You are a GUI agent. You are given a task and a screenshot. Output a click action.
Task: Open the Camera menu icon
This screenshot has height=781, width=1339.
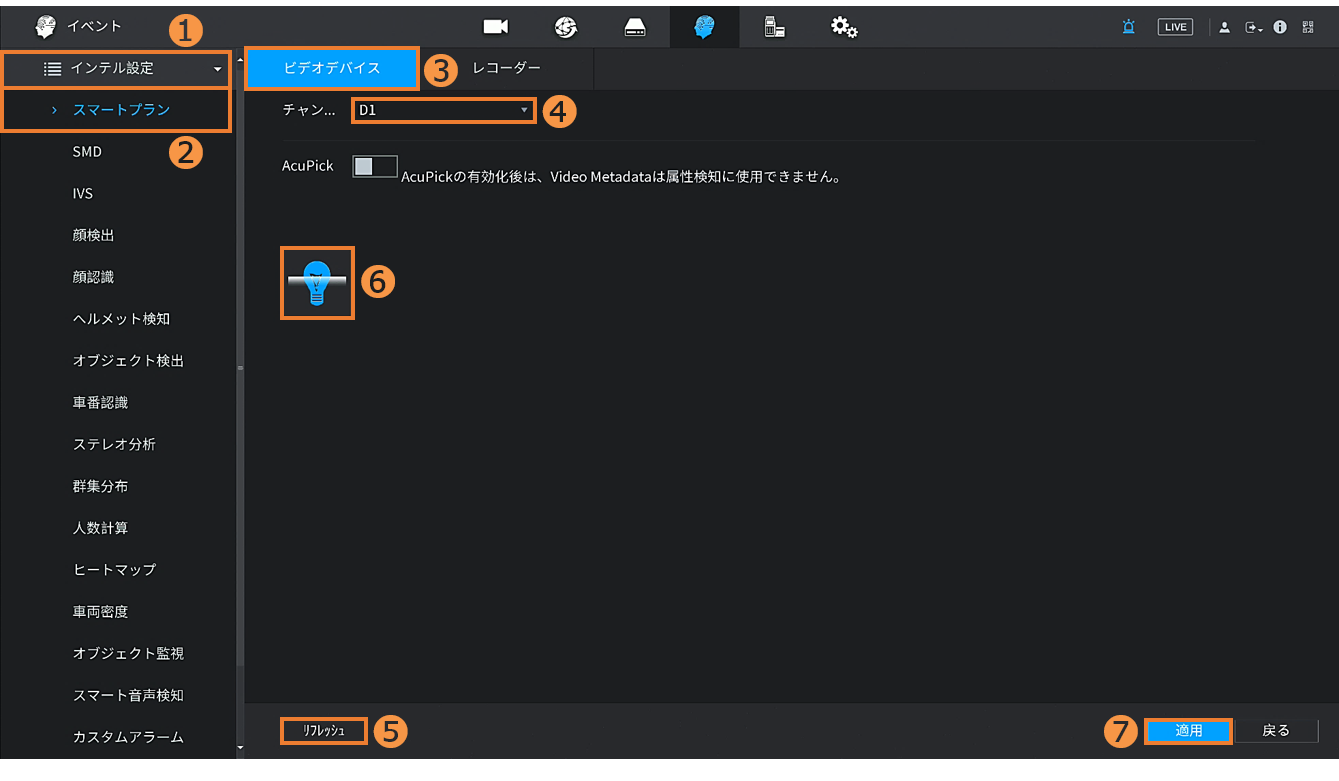(496, 27)
